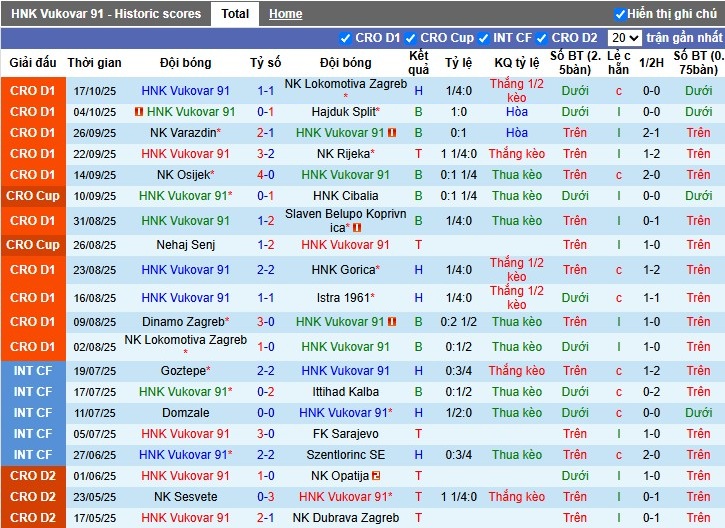The height and width of the screenshot is (528, 725).
Task: Click the 3-2 score against NK Rijeka
Action: 265,154
